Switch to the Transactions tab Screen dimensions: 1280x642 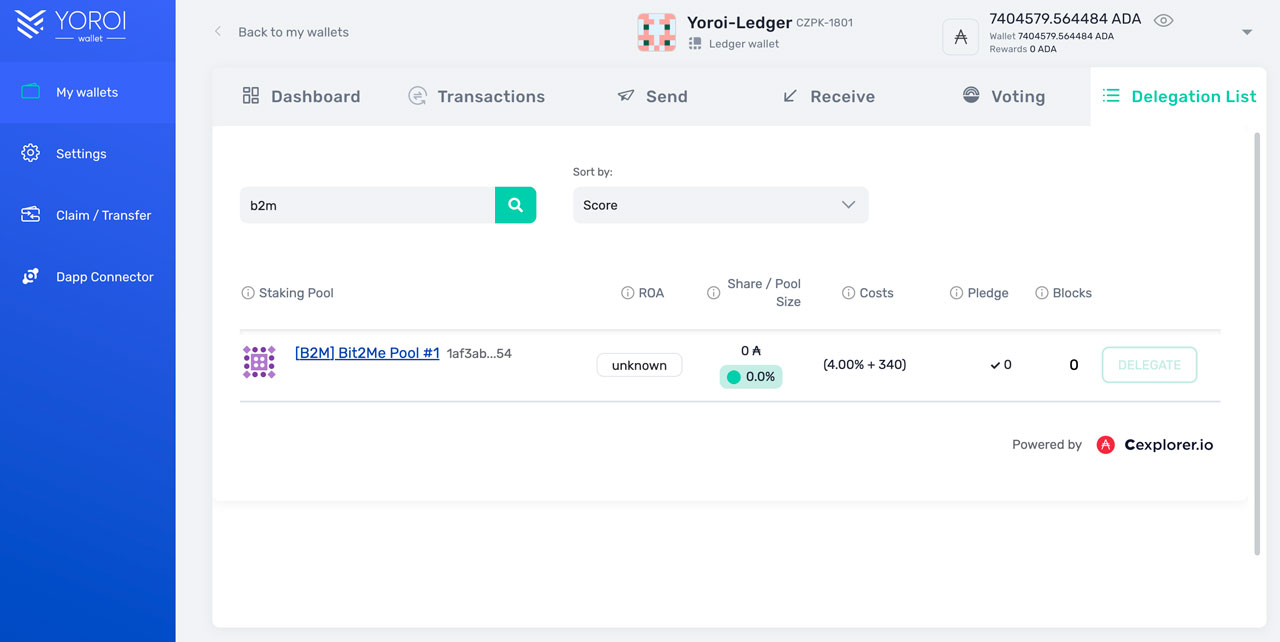(477, 96)
